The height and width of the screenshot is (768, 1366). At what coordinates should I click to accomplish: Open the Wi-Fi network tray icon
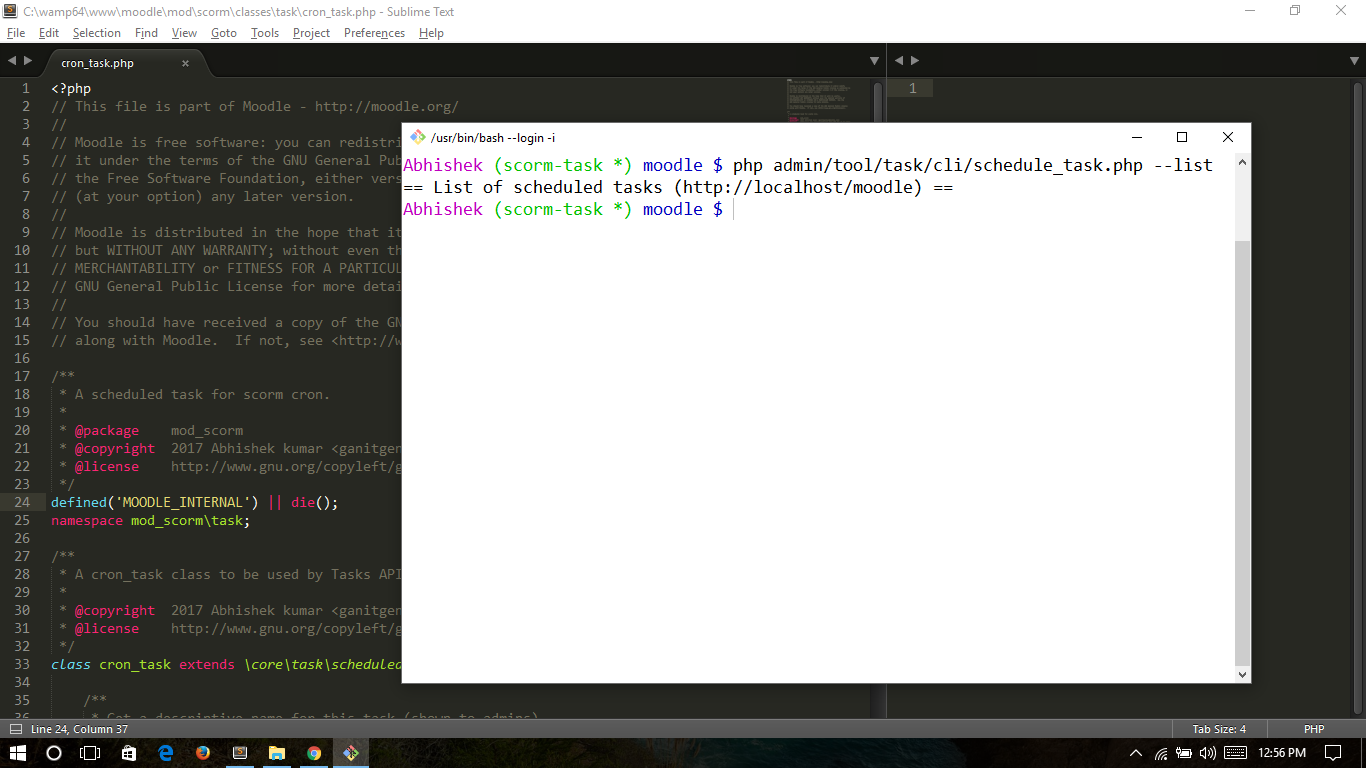pyautogui.click(x=1161, y=753)
